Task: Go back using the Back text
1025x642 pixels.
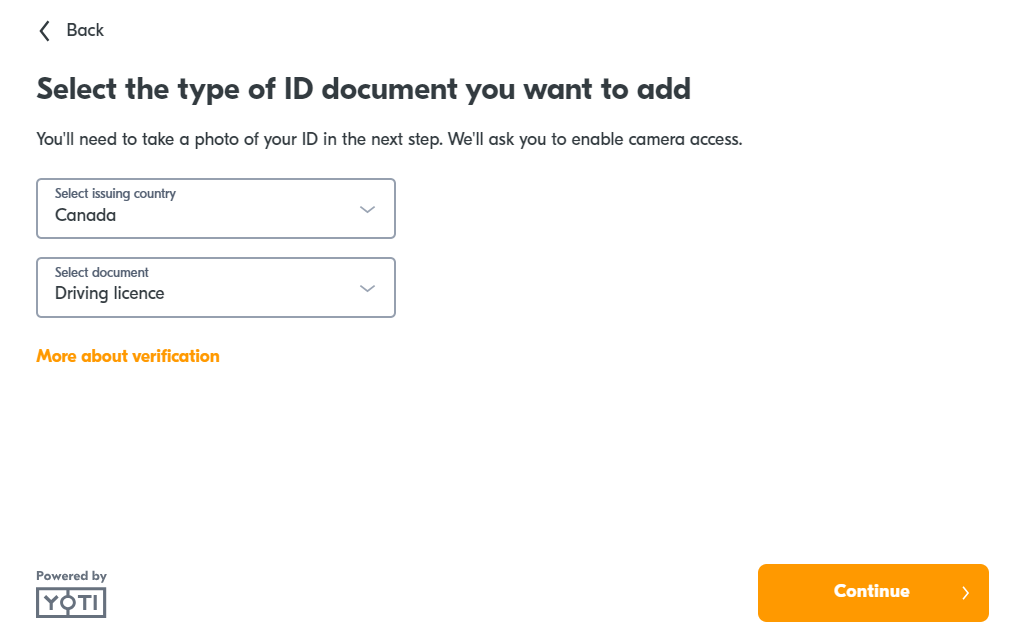Action: [85, 30]
